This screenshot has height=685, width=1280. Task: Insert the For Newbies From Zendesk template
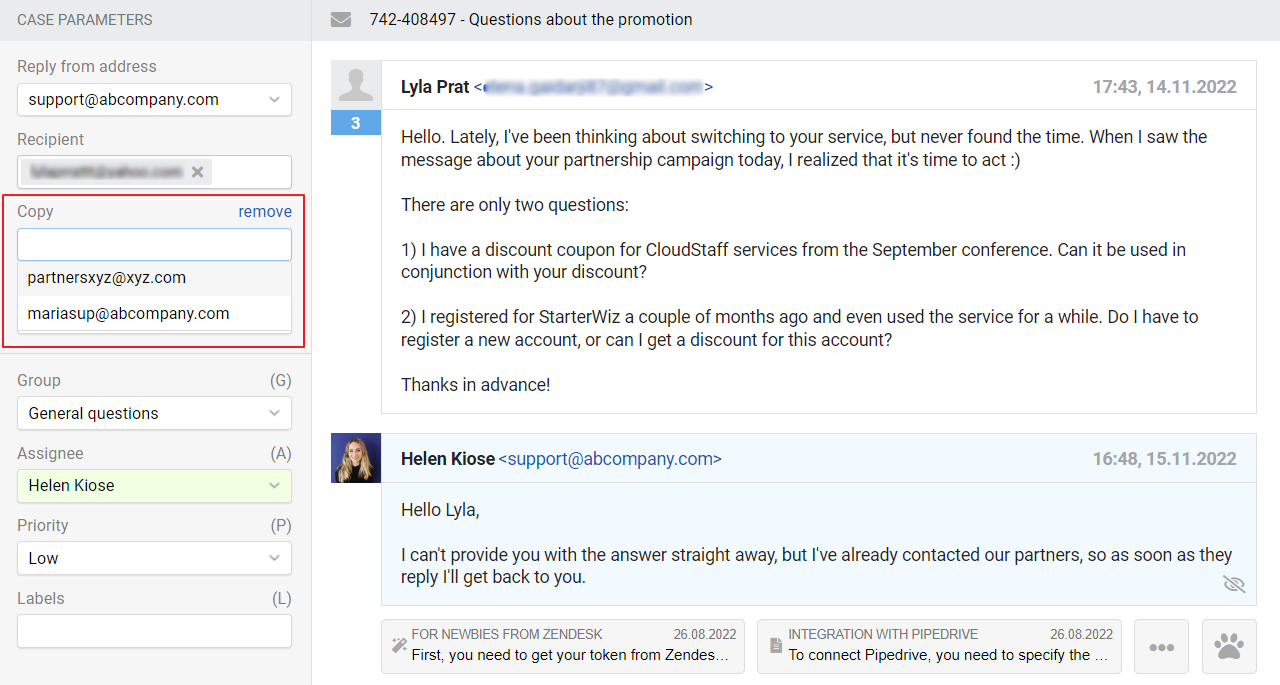tap(563, 646)
